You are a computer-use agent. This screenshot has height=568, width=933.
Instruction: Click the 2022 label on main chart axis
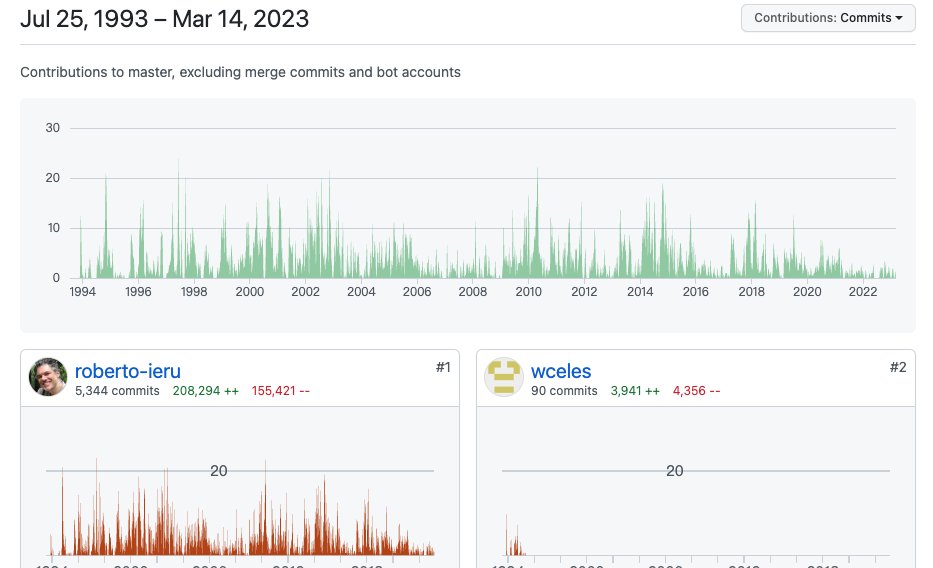pyautogui.click(x=863, y=291)
